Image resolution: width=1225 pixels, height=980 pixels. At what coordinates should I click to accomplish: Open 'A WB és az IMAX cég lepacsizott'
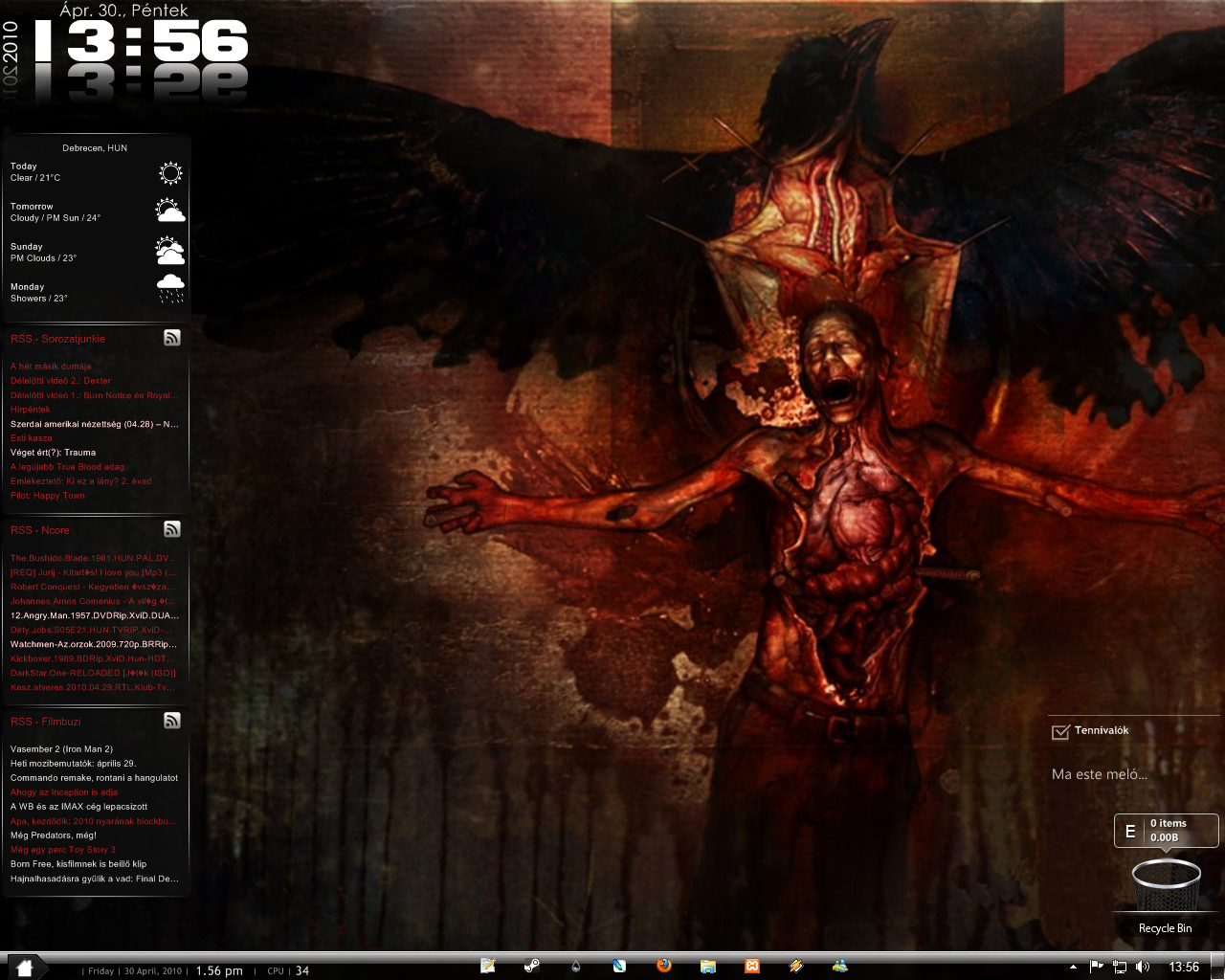point(79,807)
